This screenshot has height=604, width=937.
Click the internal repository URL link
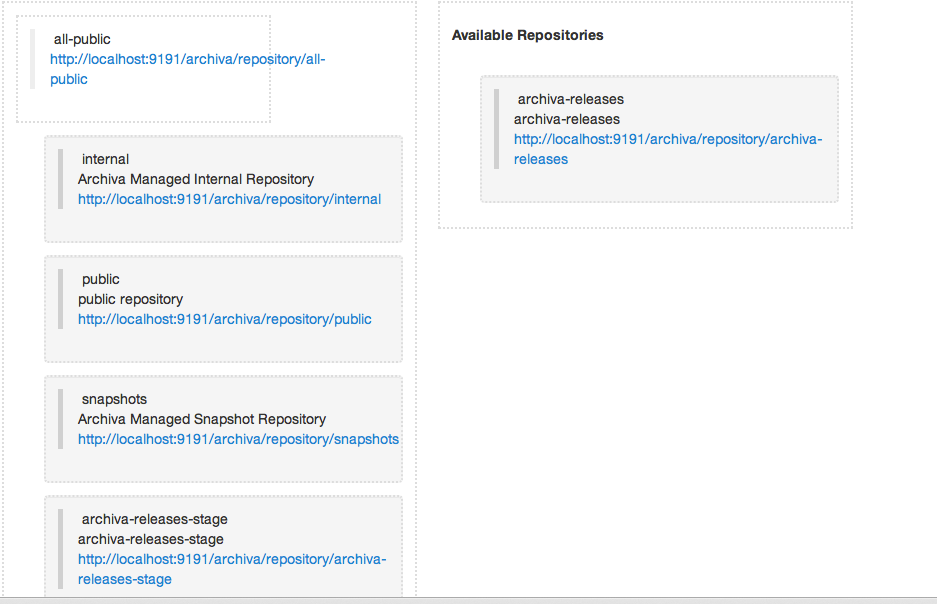pyautogui.click(x=229, y=199)
